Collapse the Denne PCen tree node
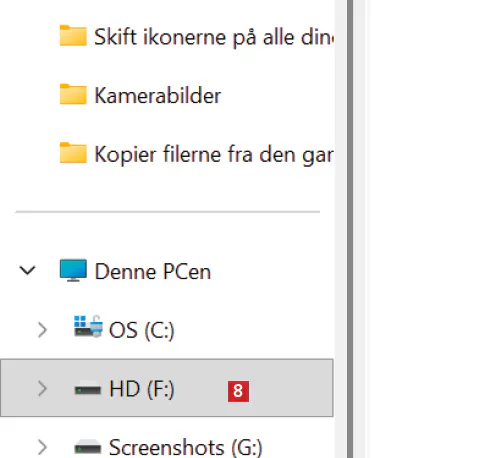The width and height of the screenshot is (483, 458). [x=27, y=270]
